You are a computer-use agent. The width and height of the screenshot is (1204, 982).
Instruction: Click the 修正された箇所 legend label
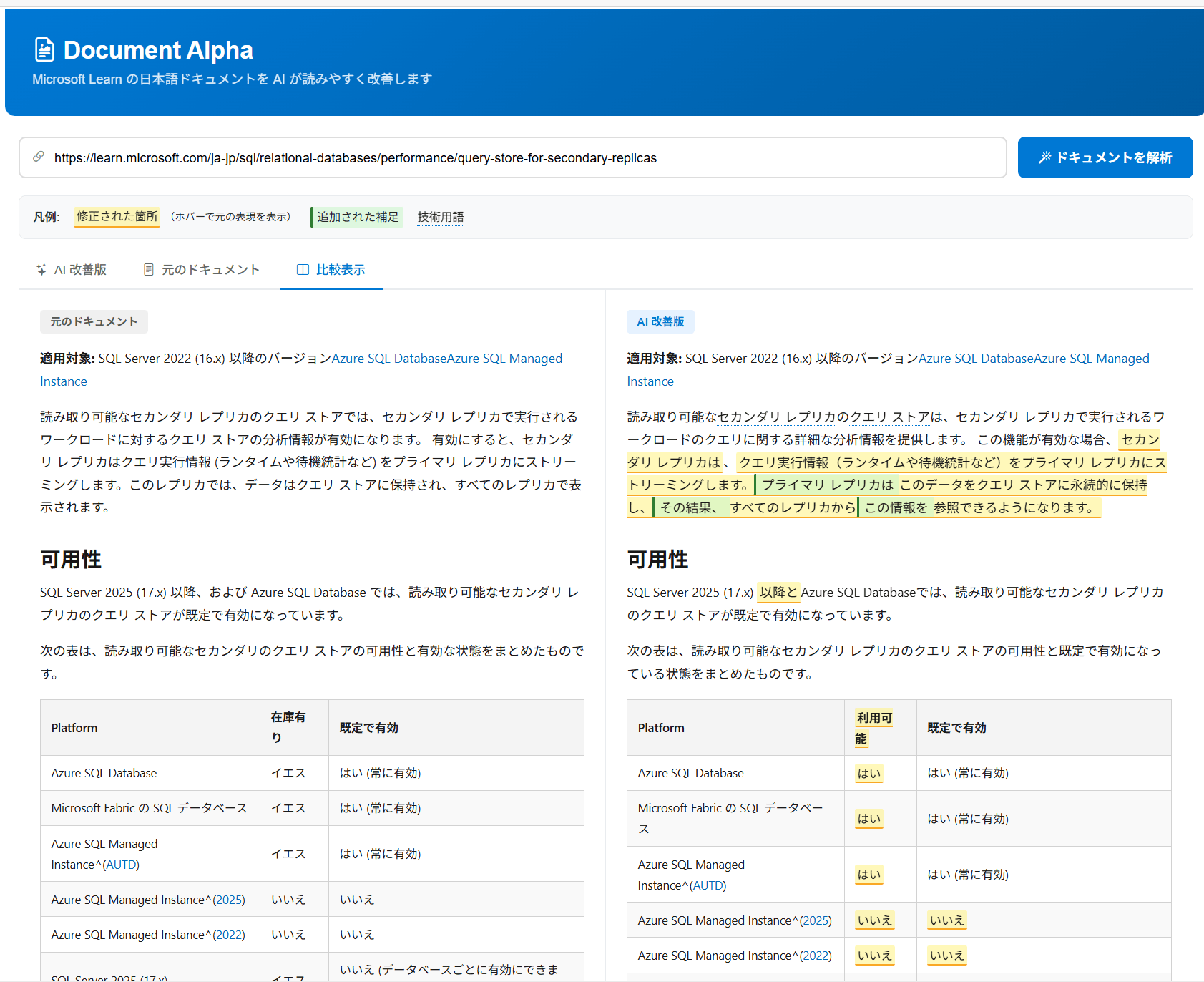click(117, 216)
